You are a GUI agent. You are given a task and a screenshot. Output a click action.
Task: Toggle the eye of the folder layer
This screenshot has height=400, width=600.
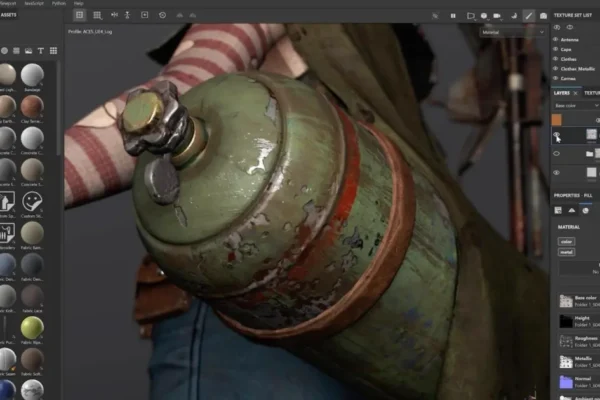(x=557, y=153)
